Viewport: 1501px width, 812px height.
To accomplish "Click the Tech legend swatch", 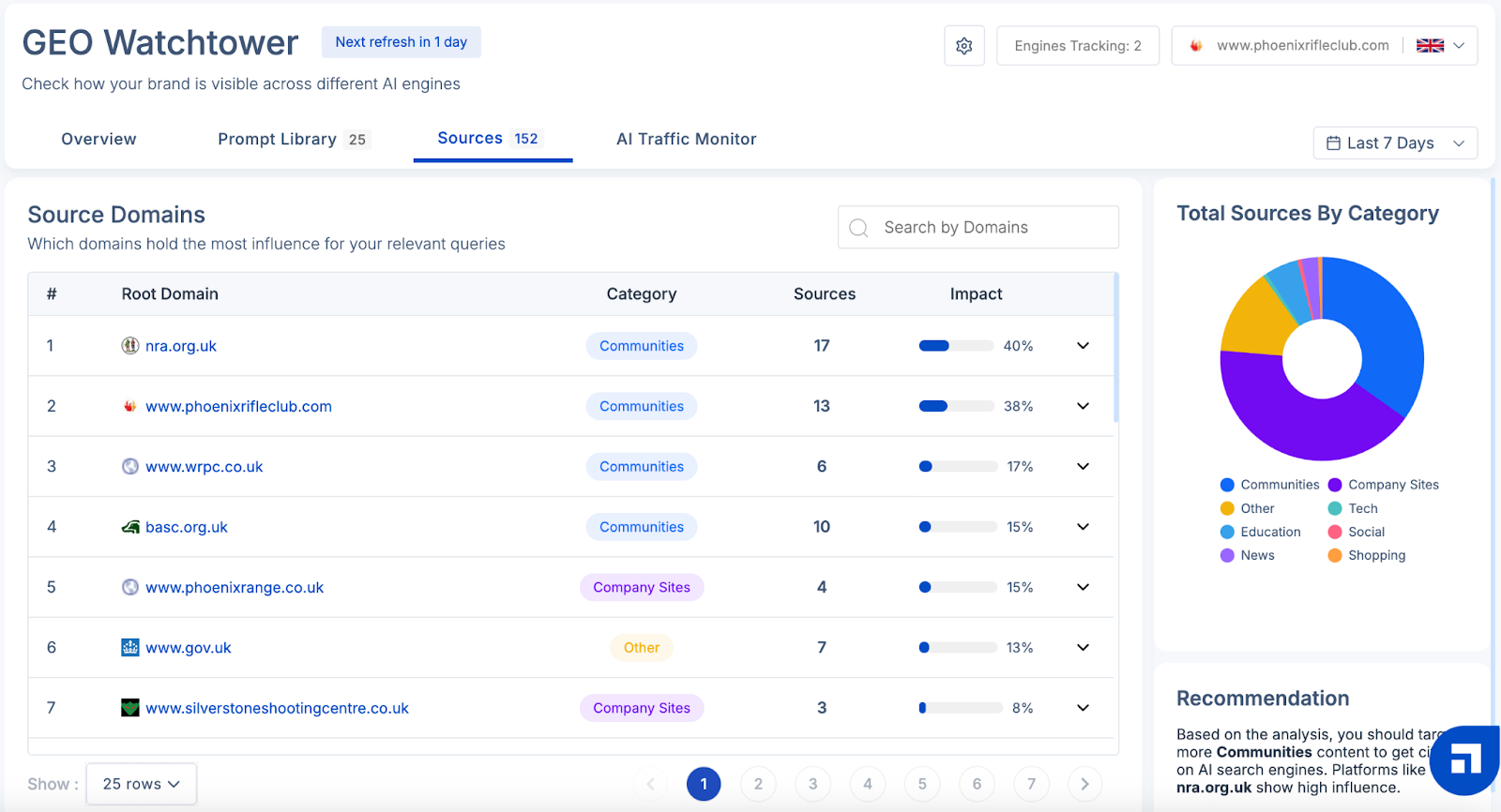I will click(1335, 508).
